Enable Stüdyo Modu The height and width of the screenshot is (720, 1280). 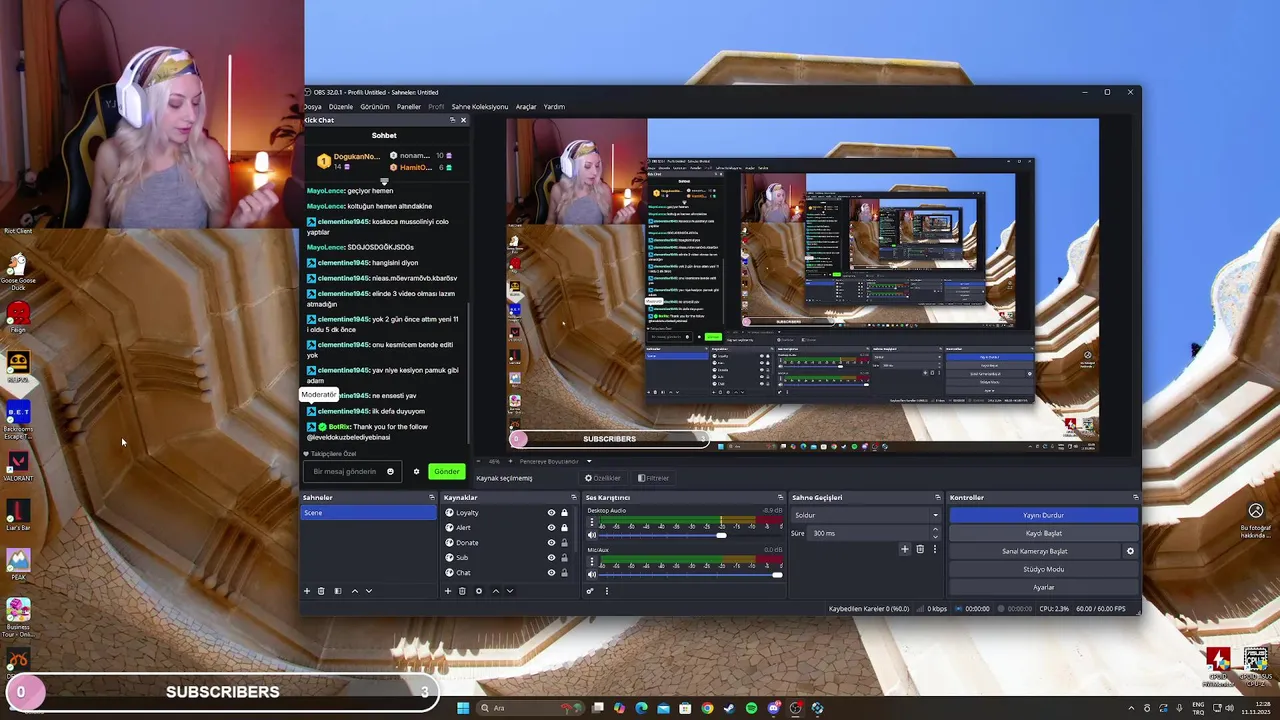pyautogui.click(x=1044, y=569)
